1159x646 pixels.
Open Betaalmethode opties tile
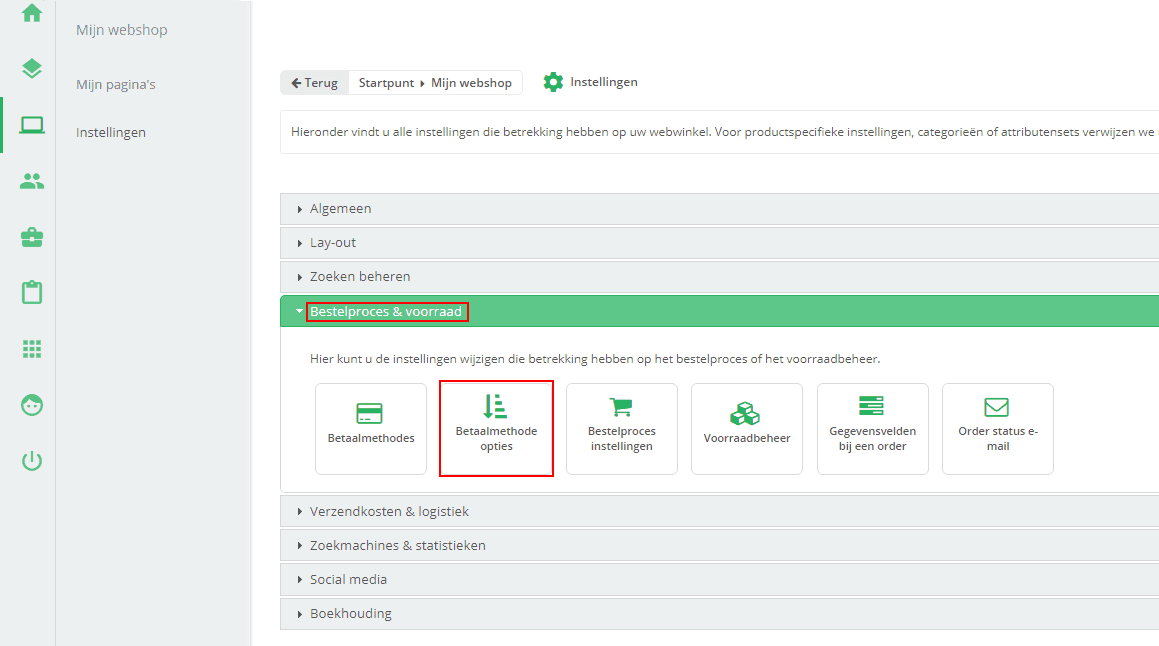(496, 428)
